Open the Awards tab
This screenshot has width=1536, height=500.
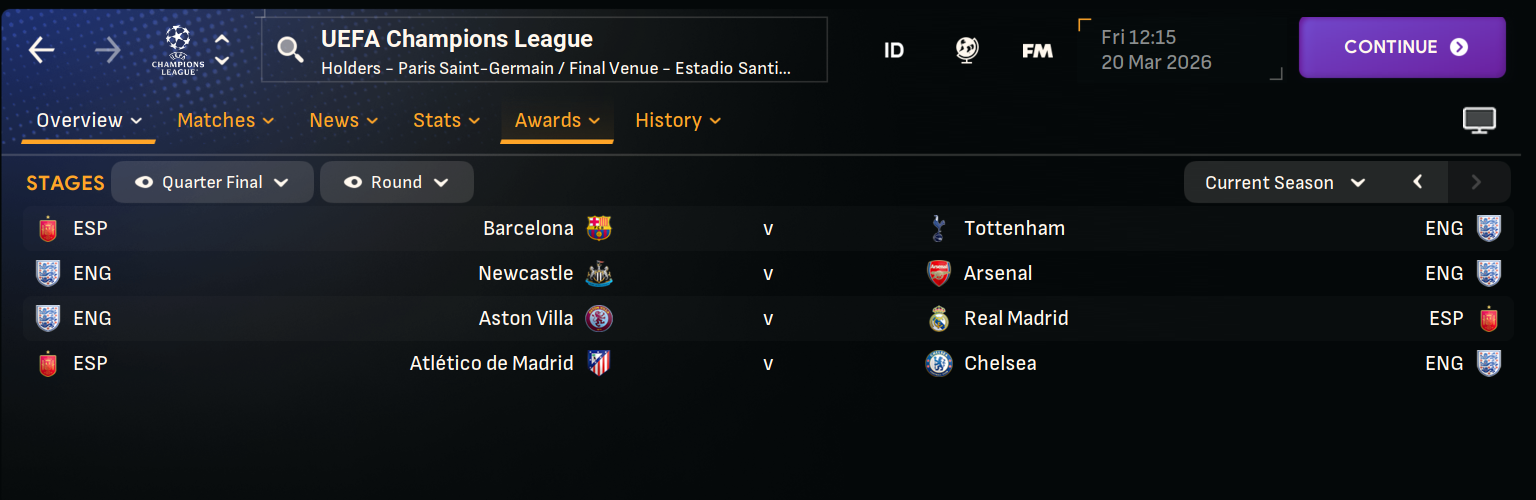click(557, 121)
